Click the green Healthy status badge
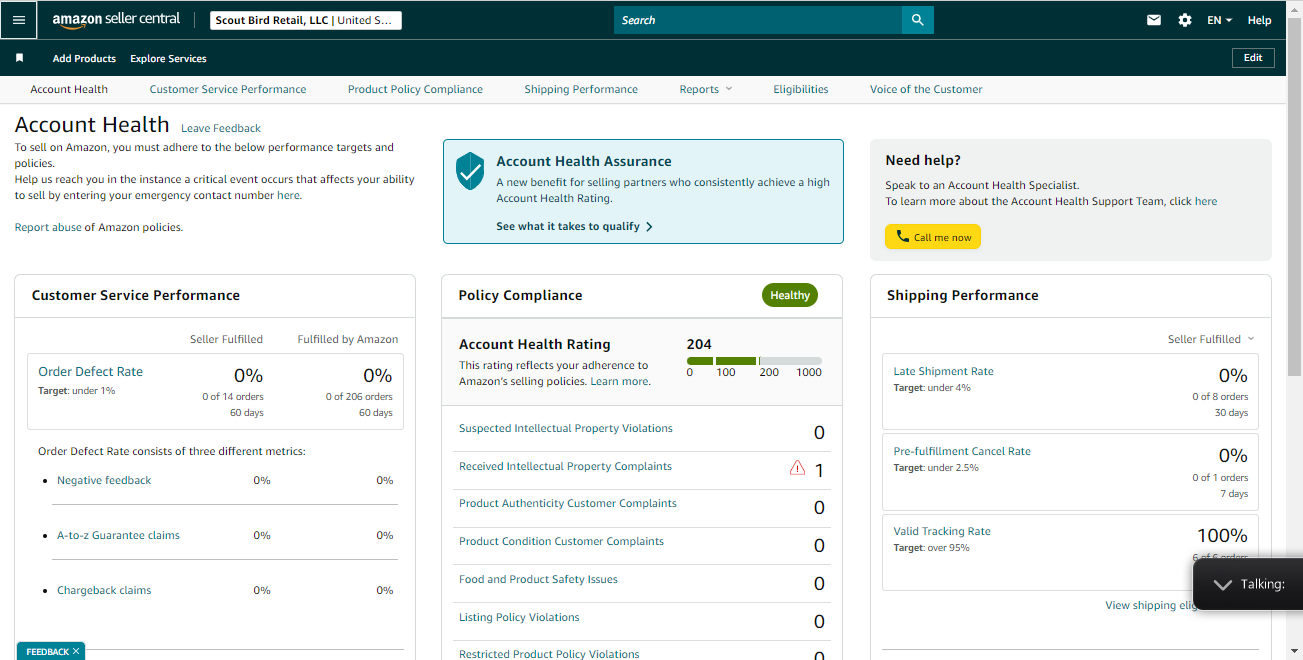The image size is (1303, 660). 790,295
